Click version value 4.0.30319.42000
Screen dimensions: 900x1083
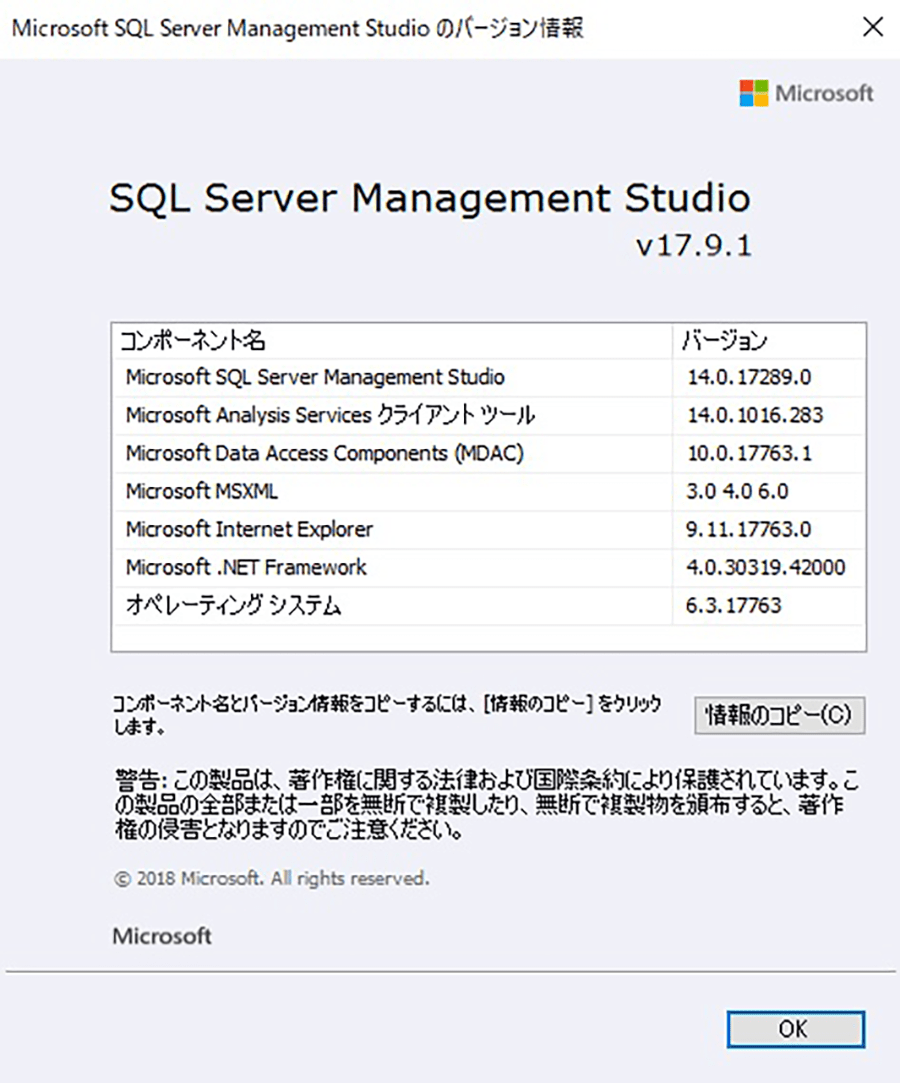pos(765,567)
